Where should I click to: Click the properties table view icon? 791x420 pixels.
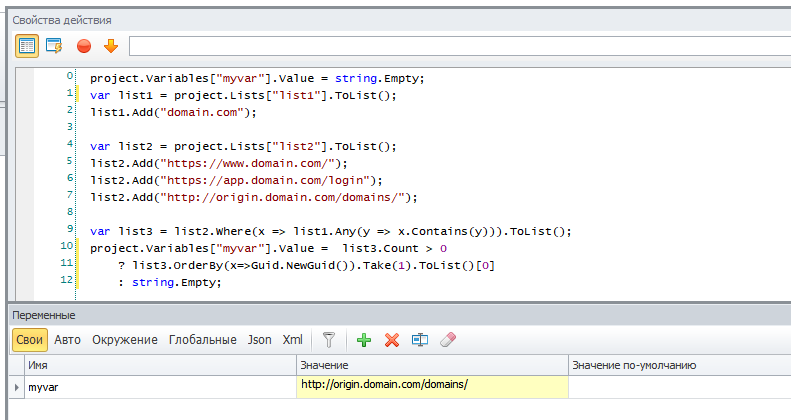(x=27, y=45)
